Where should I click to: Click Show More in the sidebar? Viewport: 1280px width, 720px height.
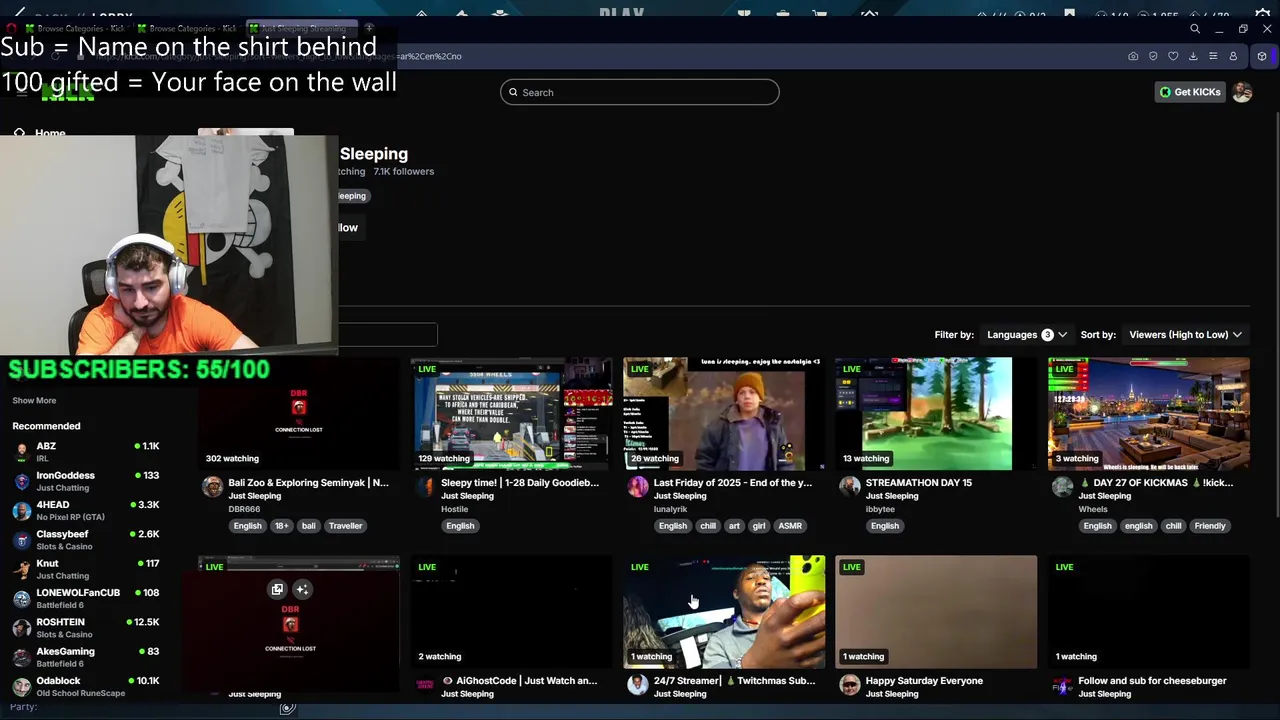click(x=34, y=400)
